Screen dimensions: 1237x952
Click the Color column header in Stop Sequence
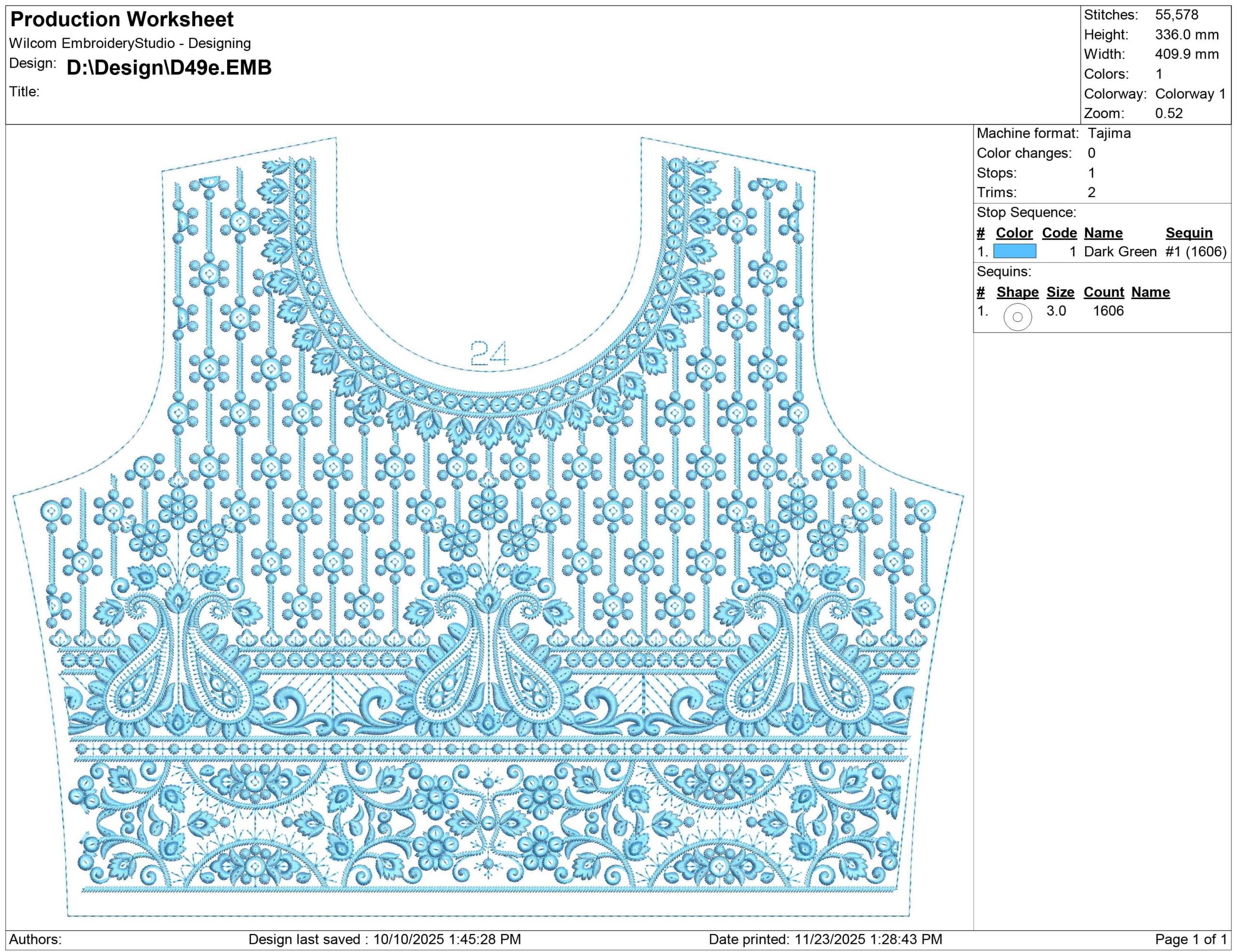1014,233
